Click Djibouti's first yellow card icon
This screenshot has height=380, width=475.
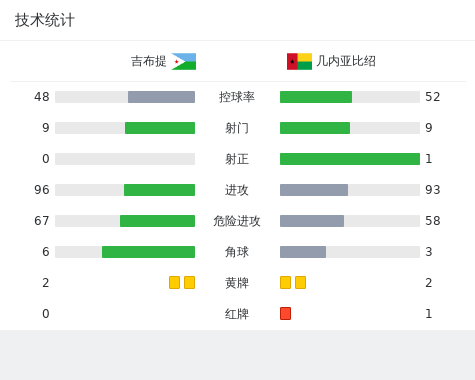174,282
